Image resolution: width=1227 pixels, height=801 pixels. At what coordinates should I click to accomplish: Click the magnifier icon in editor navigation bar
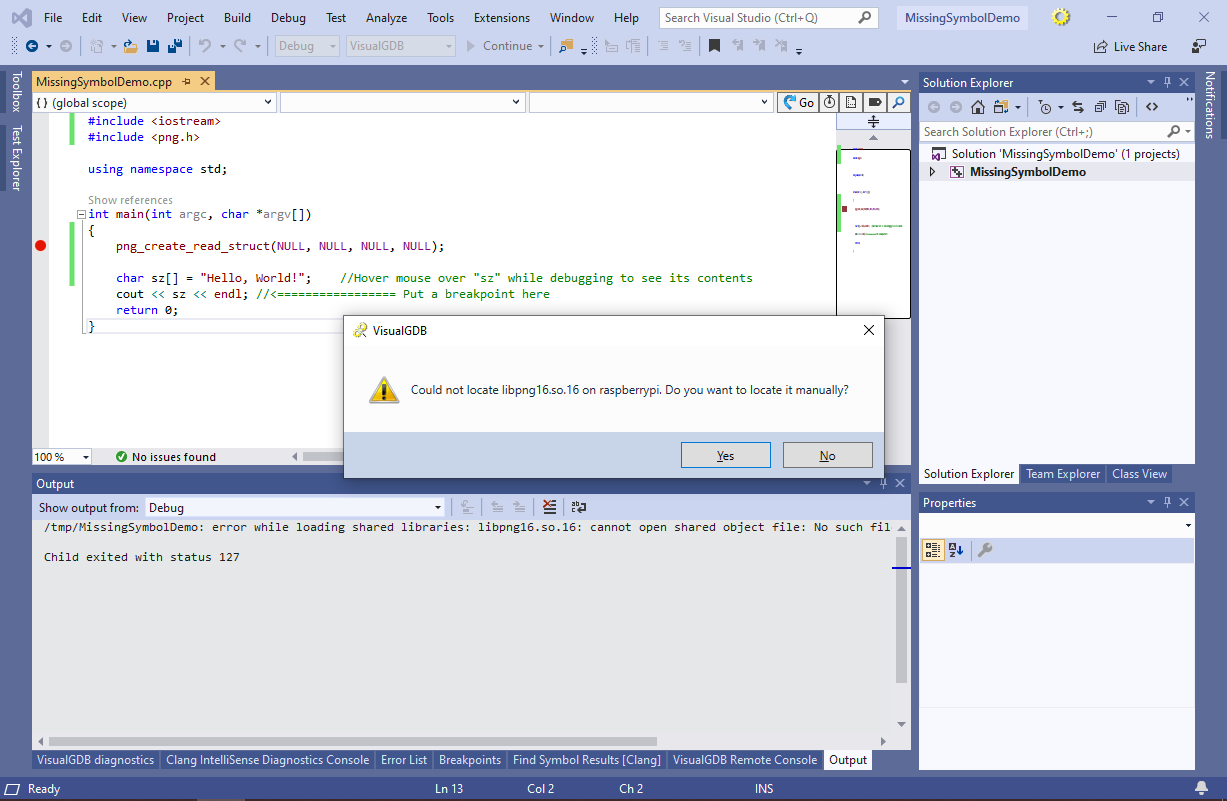click(898, 102)
